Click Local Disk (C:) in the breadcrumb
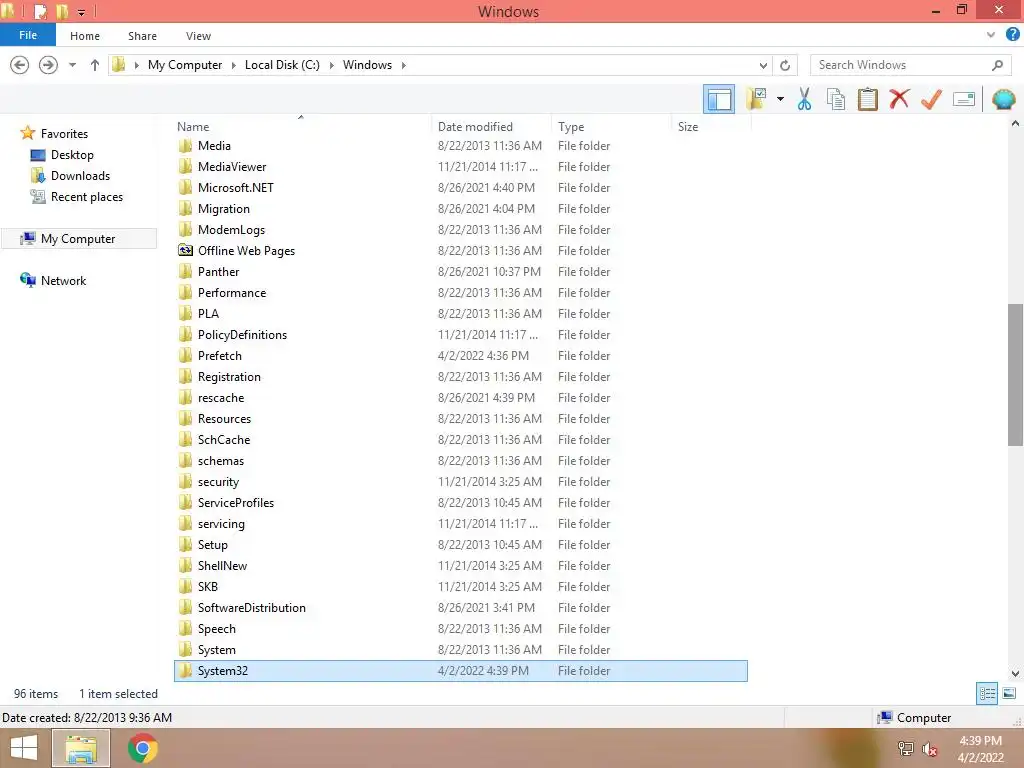 point(282,65)
